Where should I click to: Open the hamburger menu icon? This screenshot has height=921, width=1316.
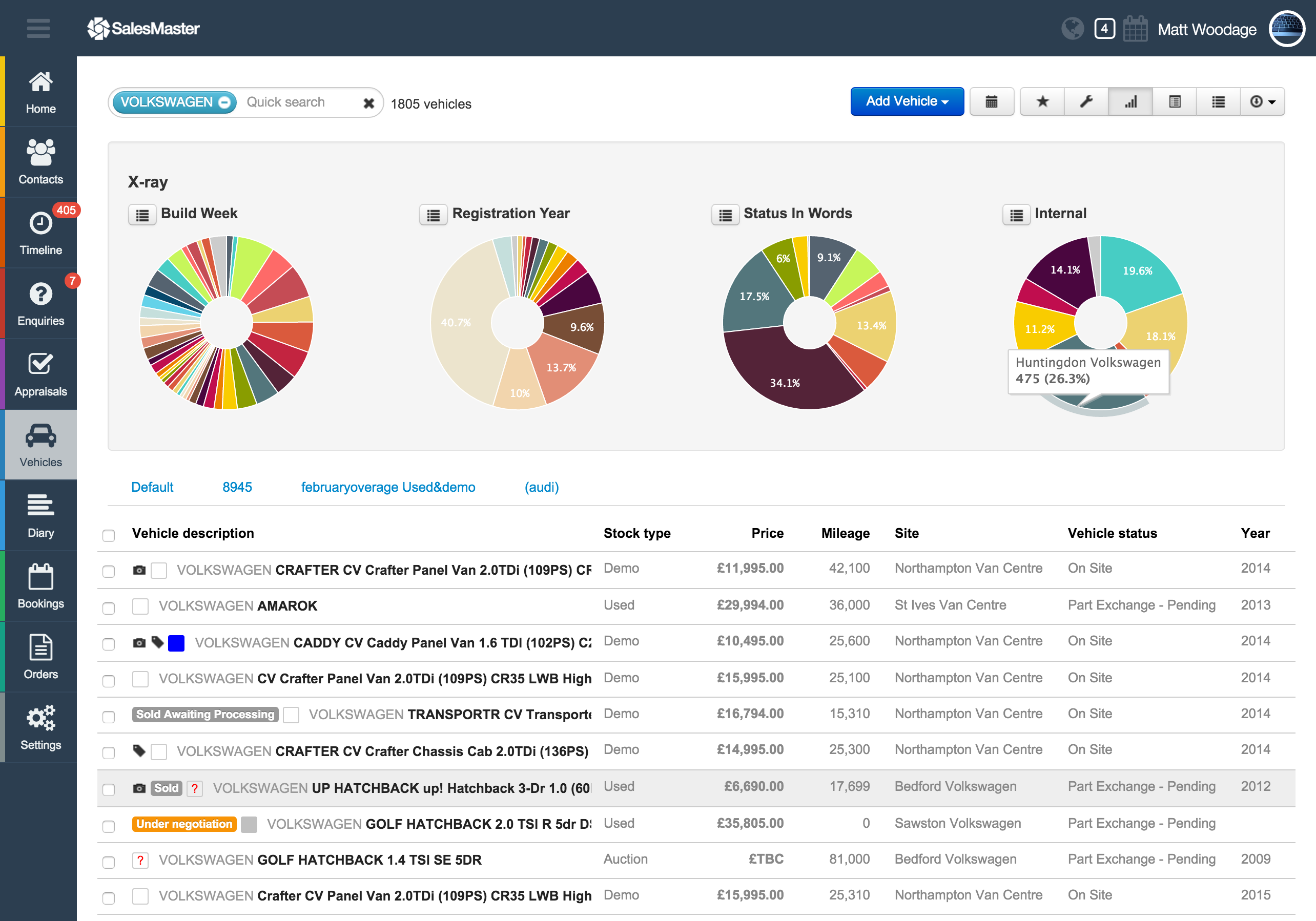38,28
